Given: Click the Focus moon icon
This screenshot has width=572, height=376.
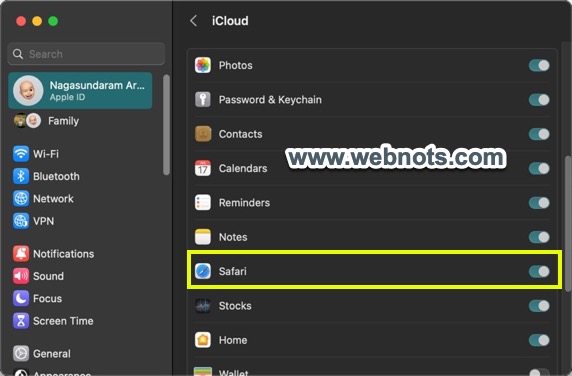Looking at the screenshot, I should [21, 299].
